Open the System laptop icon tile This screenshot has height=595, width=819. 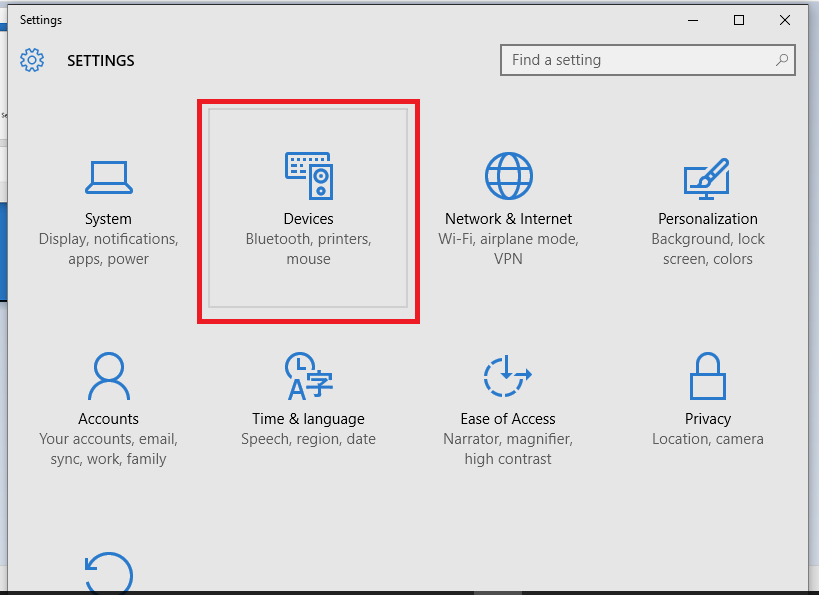point(109,177)
